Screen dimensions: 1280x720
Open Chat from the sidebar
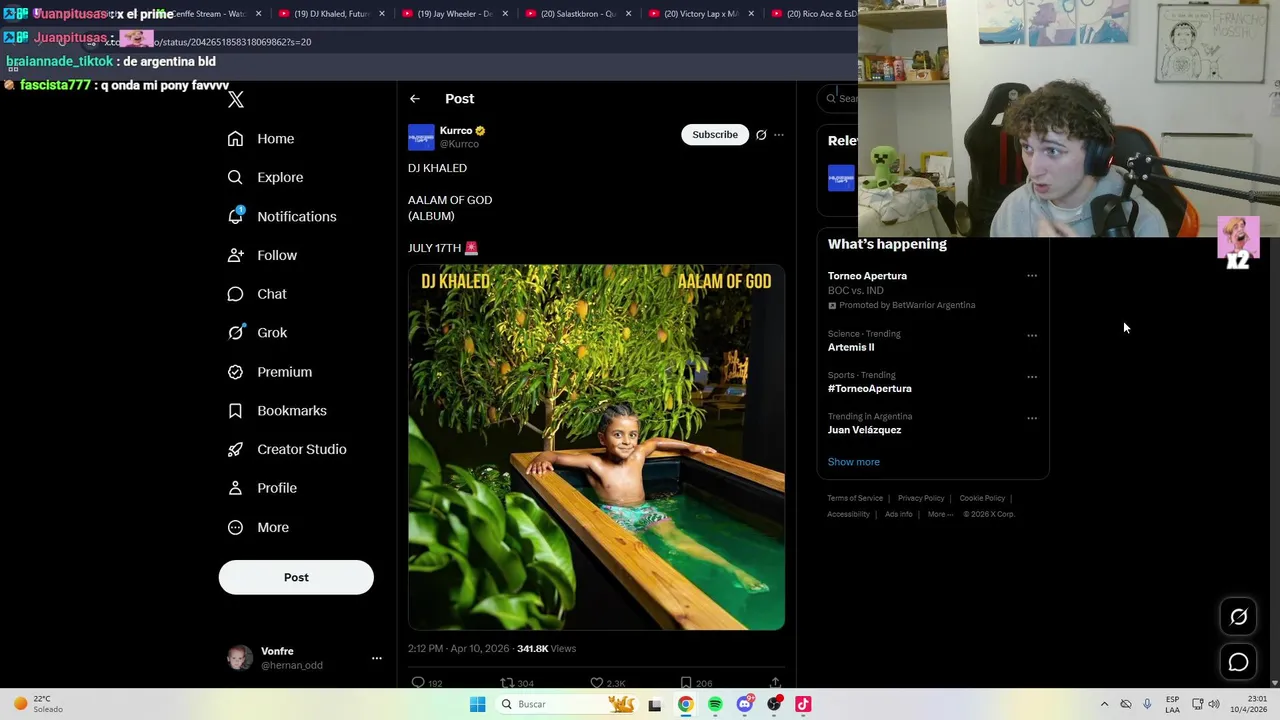pos(257,294)
